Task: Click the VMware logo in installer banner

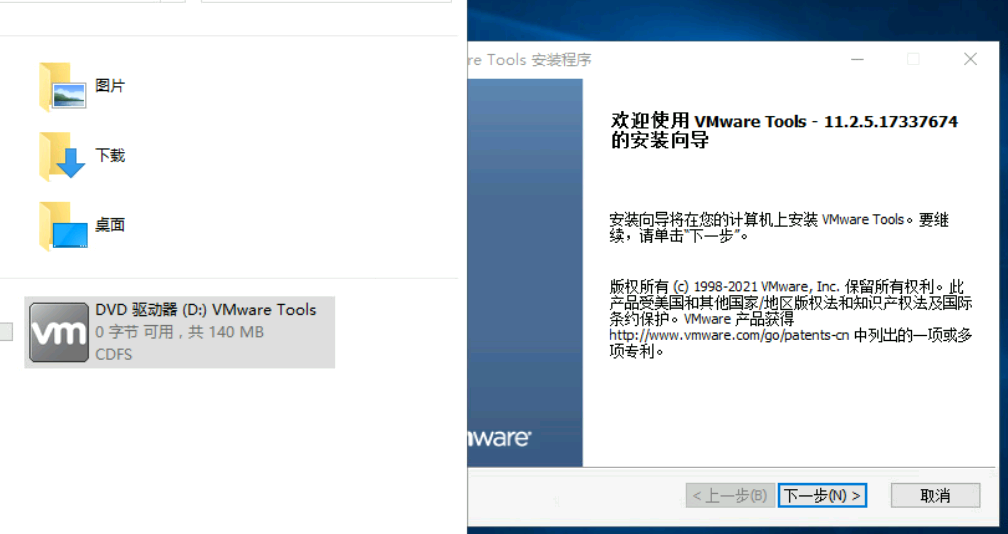Action: (x=498, y=438)
